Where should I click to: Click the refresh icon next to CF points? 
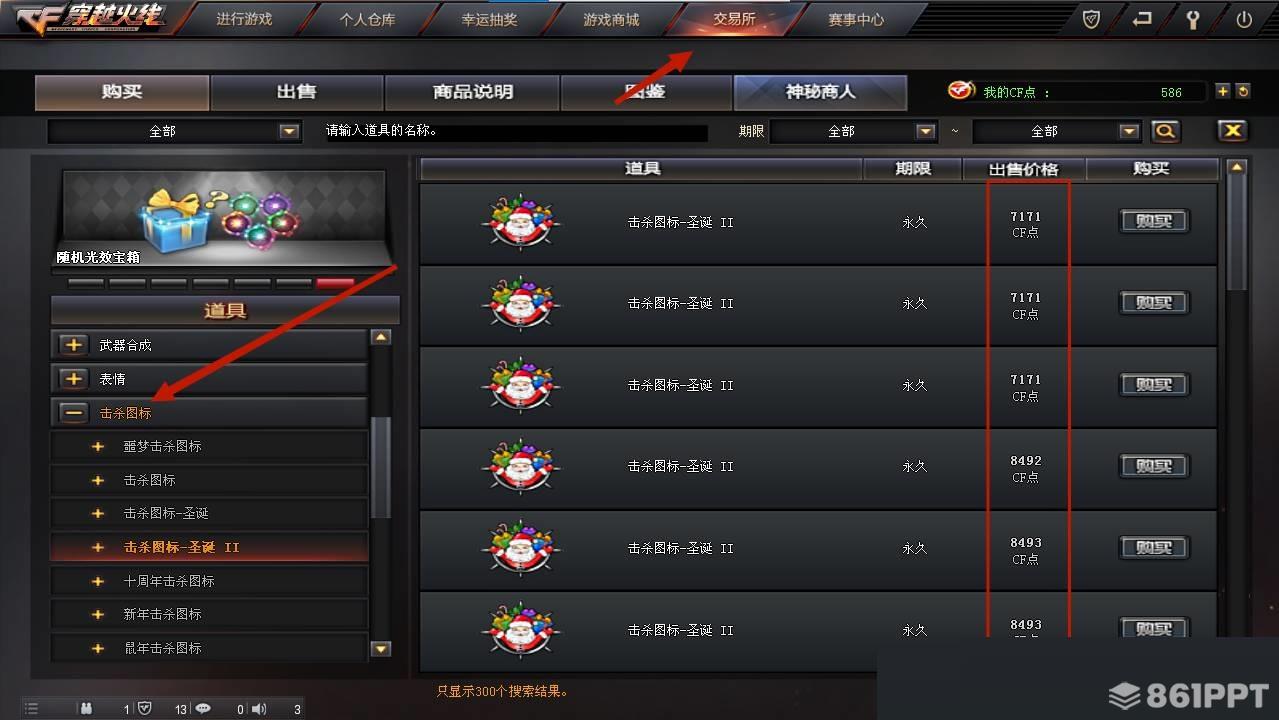(x=1243, y=91)
